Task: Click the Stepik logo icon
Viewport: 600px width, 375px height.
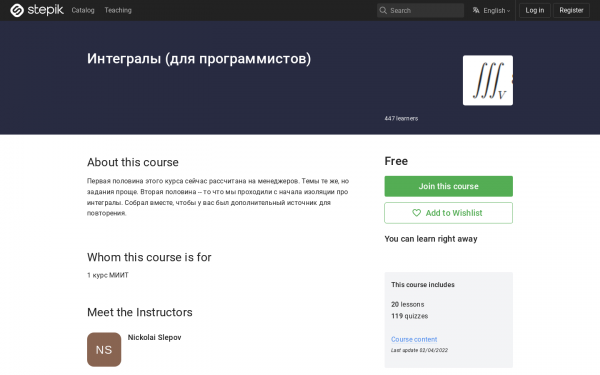Action: tap(17, 10)
